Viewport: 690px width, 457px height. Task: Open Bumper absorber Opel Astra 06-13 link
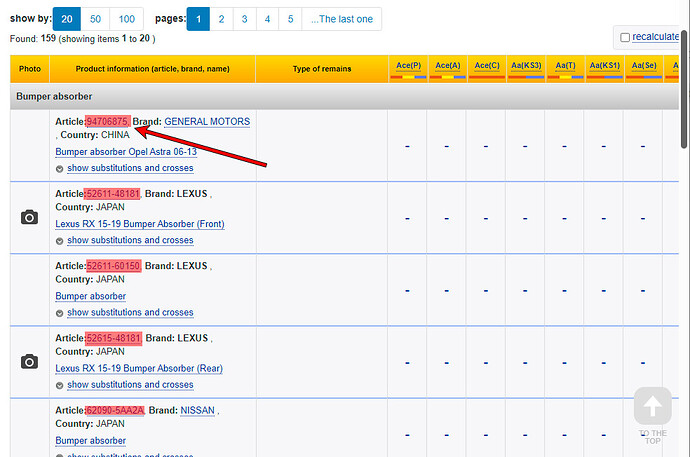click(126, 152)
